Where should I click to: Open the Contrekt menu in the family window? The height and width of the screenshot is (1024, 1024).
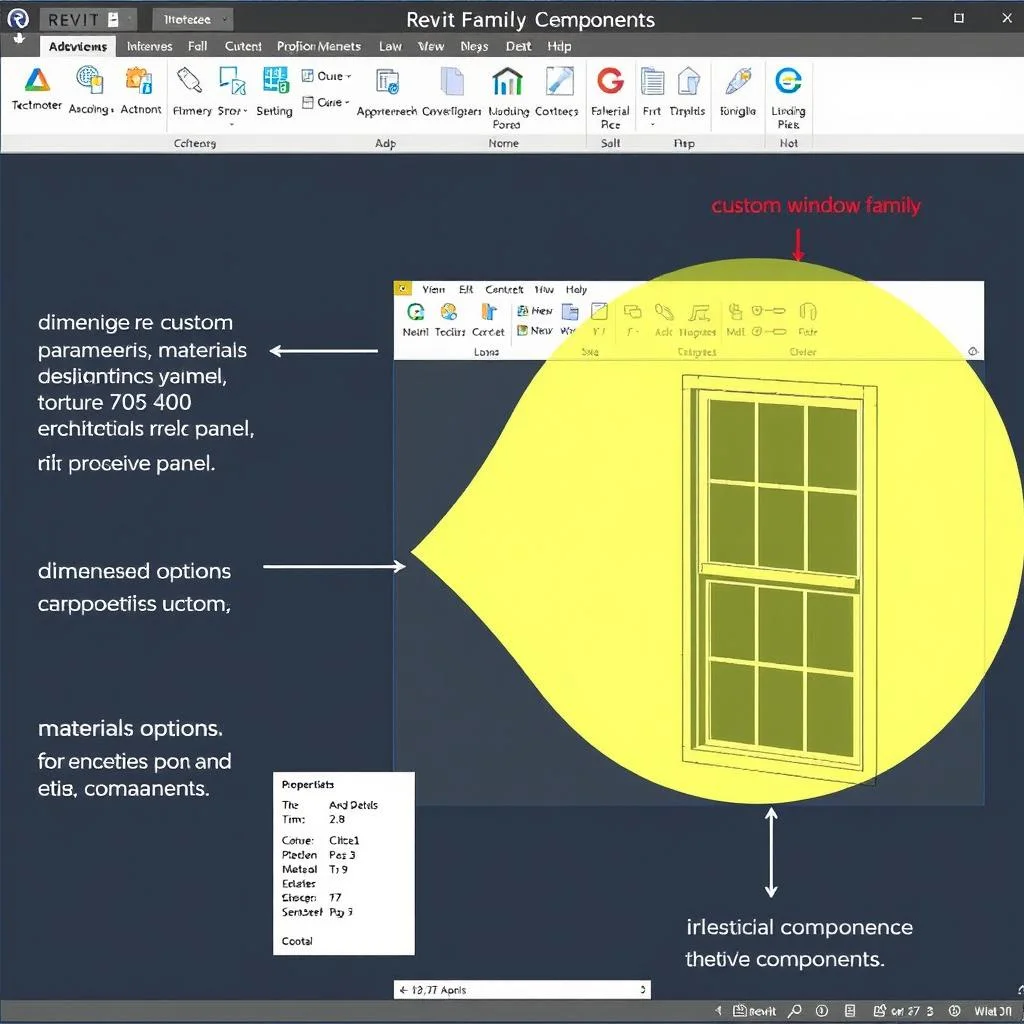(x=504, y=289)
